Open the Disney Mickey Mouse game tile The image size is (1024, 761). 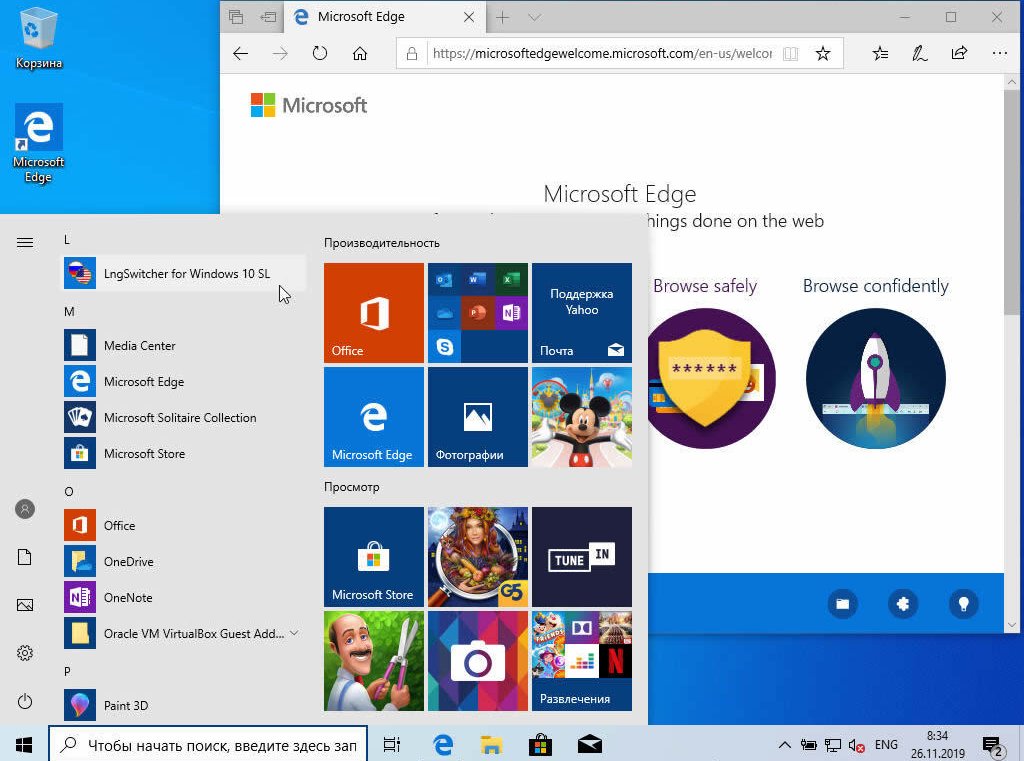coord(582,417)
